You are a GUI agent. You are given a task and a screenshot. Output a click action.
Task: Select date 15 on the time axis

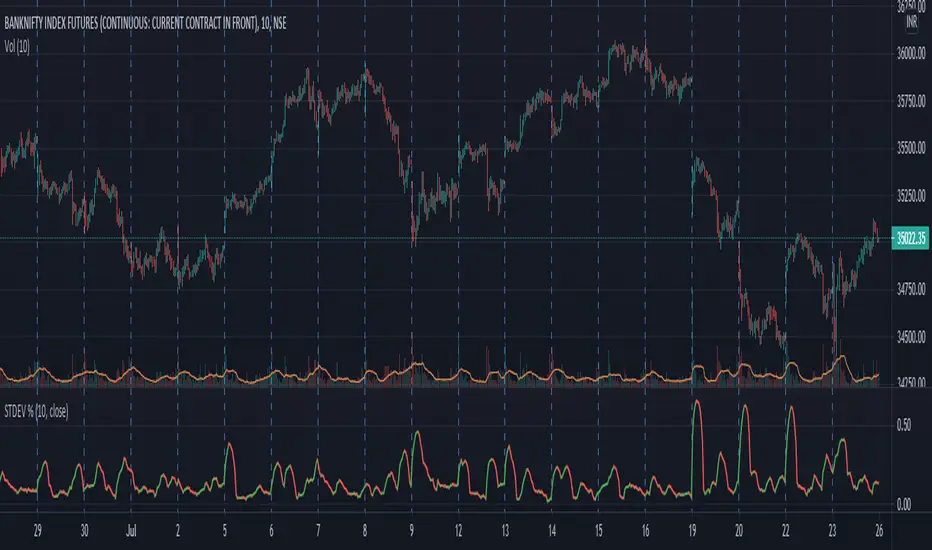point(598,530)
